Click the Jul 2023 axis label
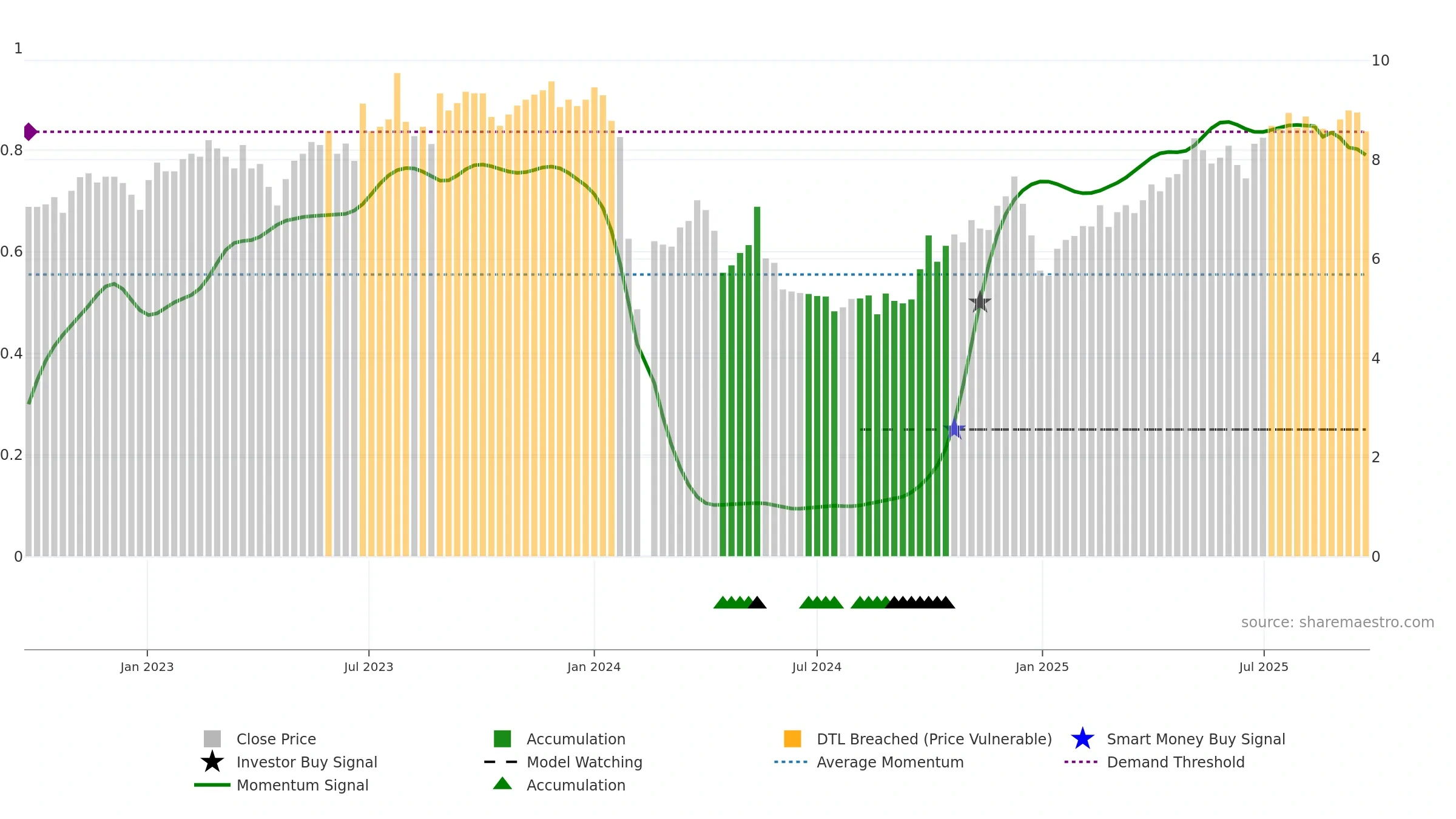Viewport: 1456px width, 819px height. click(369, 667)
